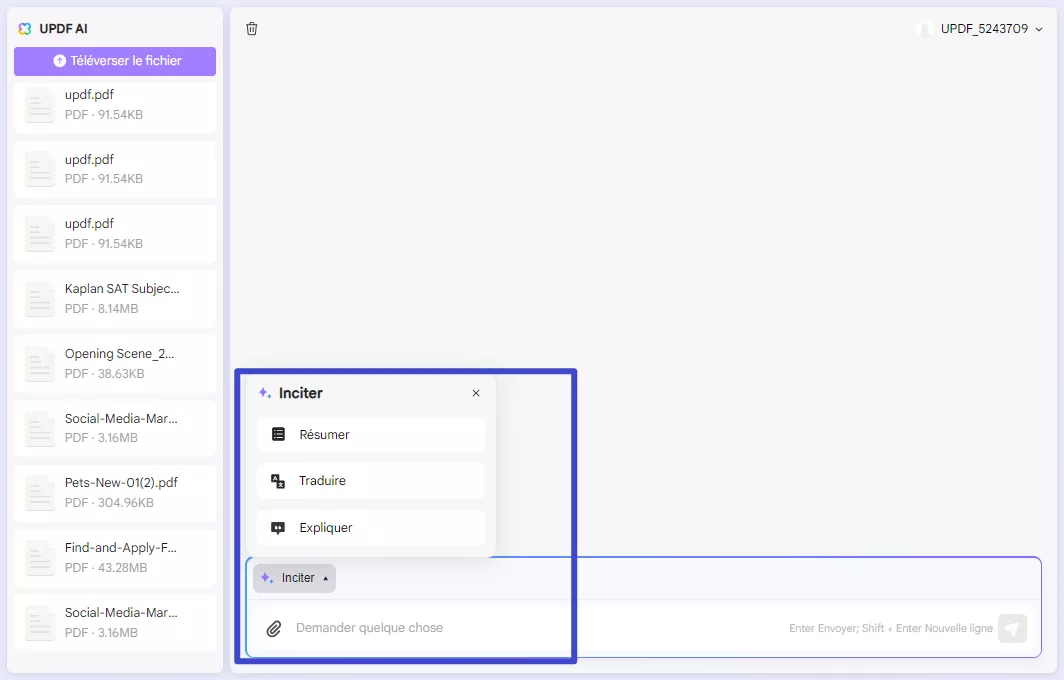
Task: Open the Inciter prompt selector
Action: [294, 578]
